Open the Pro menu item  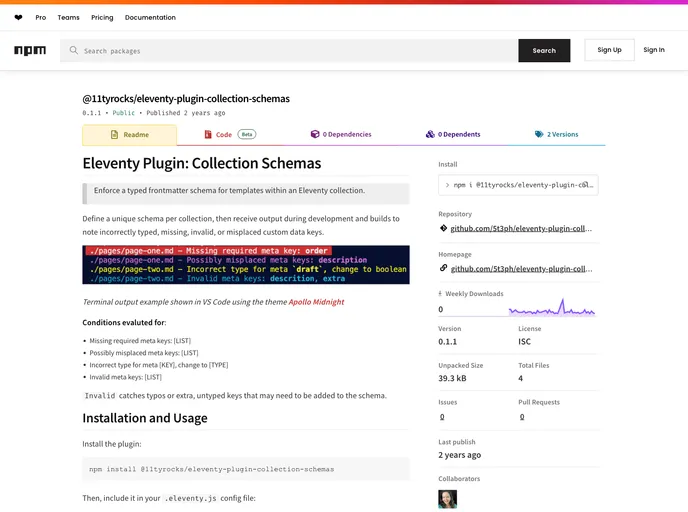click(x=40, y=17)
